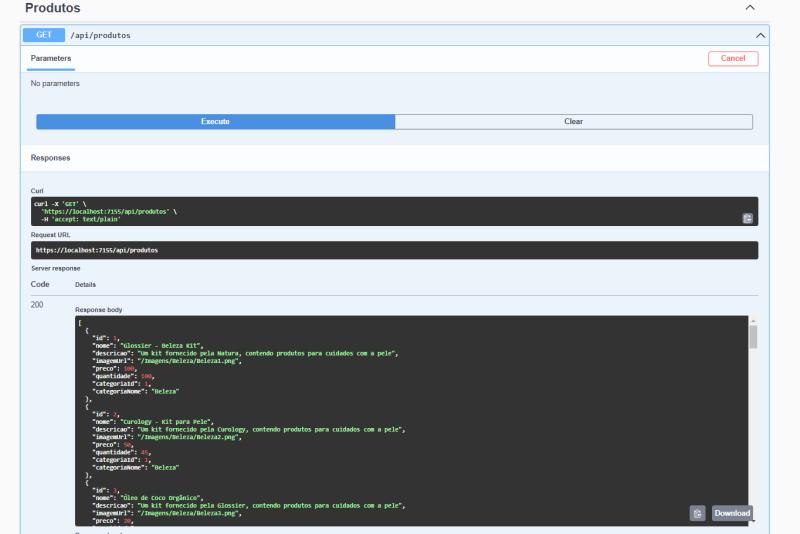Viewport: 800px width, 534px height.
Task: Click the Clear button
Action: click(x=573, y=121)
